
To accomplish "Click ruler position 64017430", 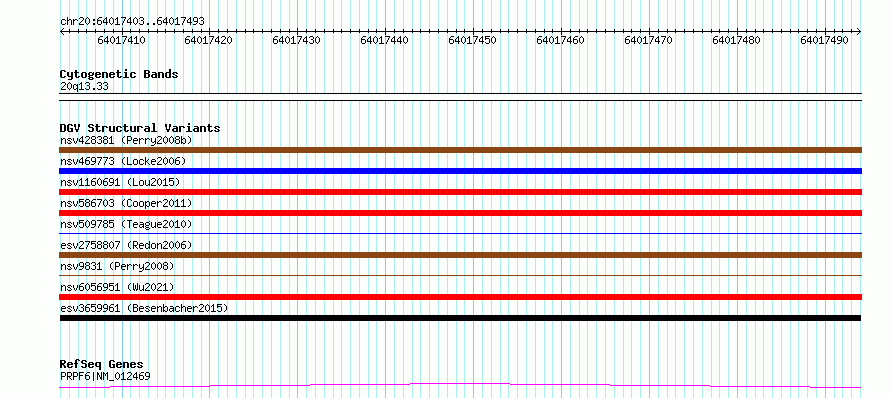I will click(297, 40).
